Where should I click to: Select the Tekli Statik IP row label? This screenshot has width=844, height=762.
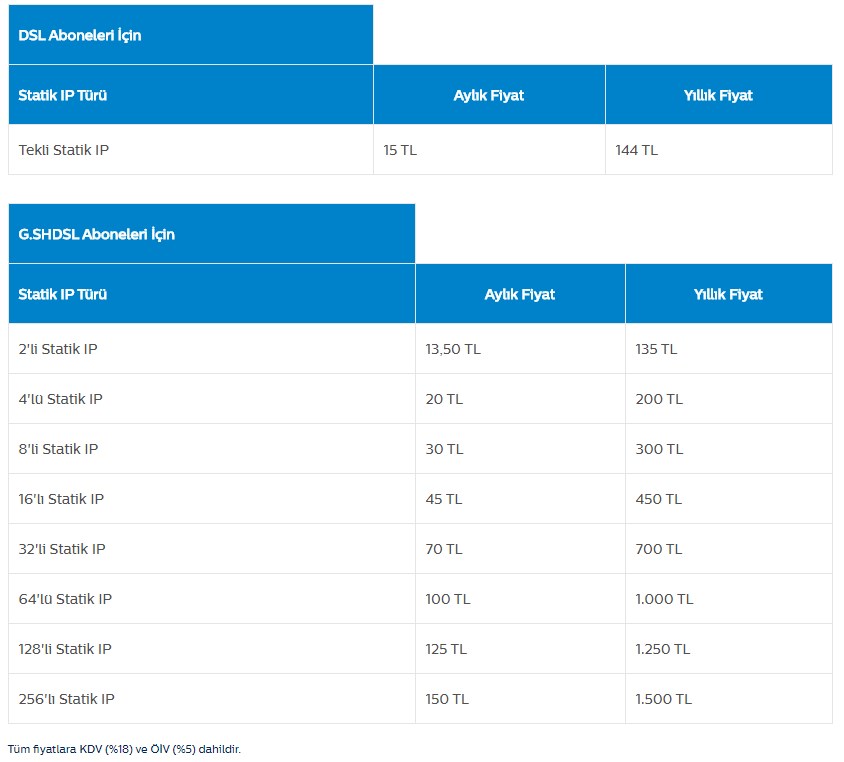pyautogui.click(x=64, y=150)
